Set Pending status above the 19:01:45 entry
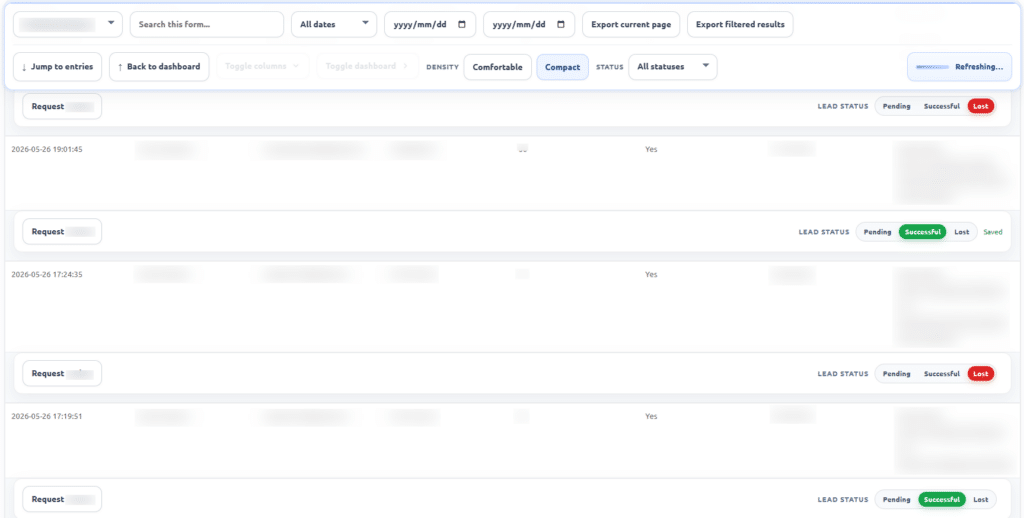The height and width of the screenshot is (518, 1024). click(897, 106)
